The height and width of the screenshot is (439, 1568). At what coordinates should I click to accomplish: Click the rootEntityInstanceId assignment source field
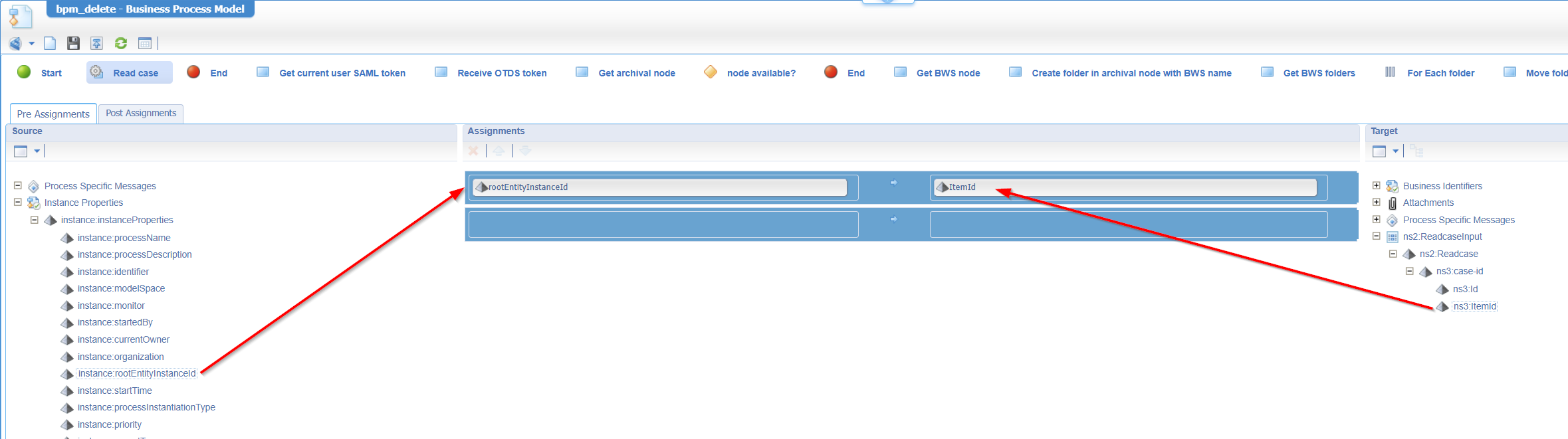659,187
